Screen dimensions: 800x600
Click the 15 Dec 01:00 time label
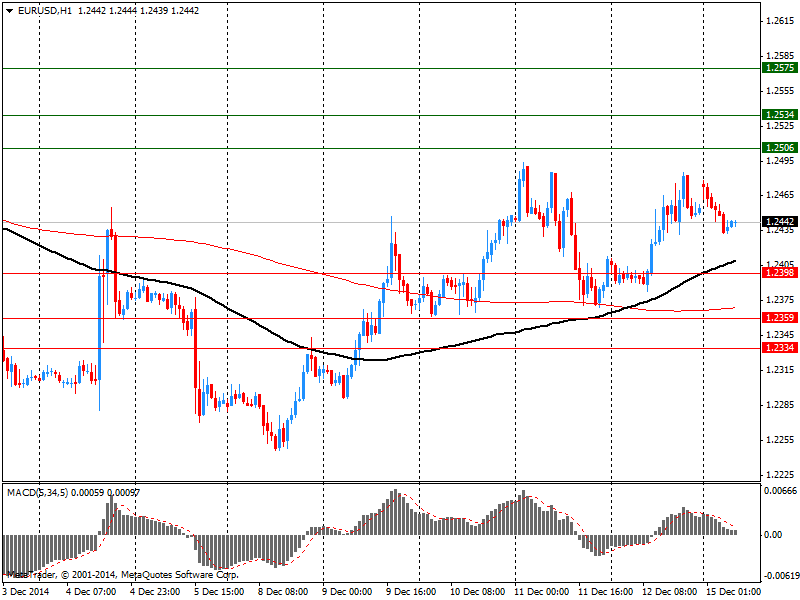click(x=734, y=592)
